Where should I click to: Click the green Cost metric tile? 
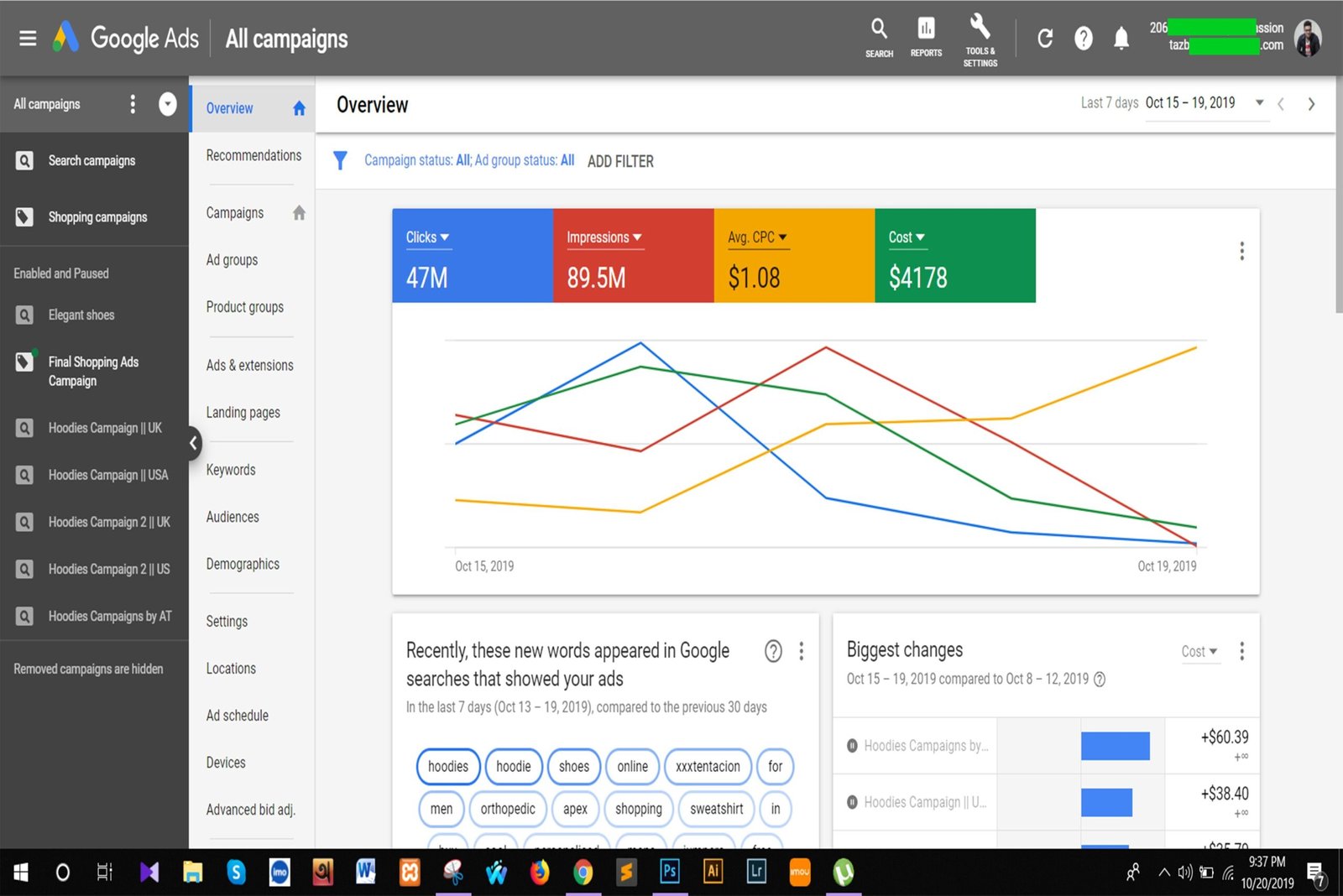[954, 256]
